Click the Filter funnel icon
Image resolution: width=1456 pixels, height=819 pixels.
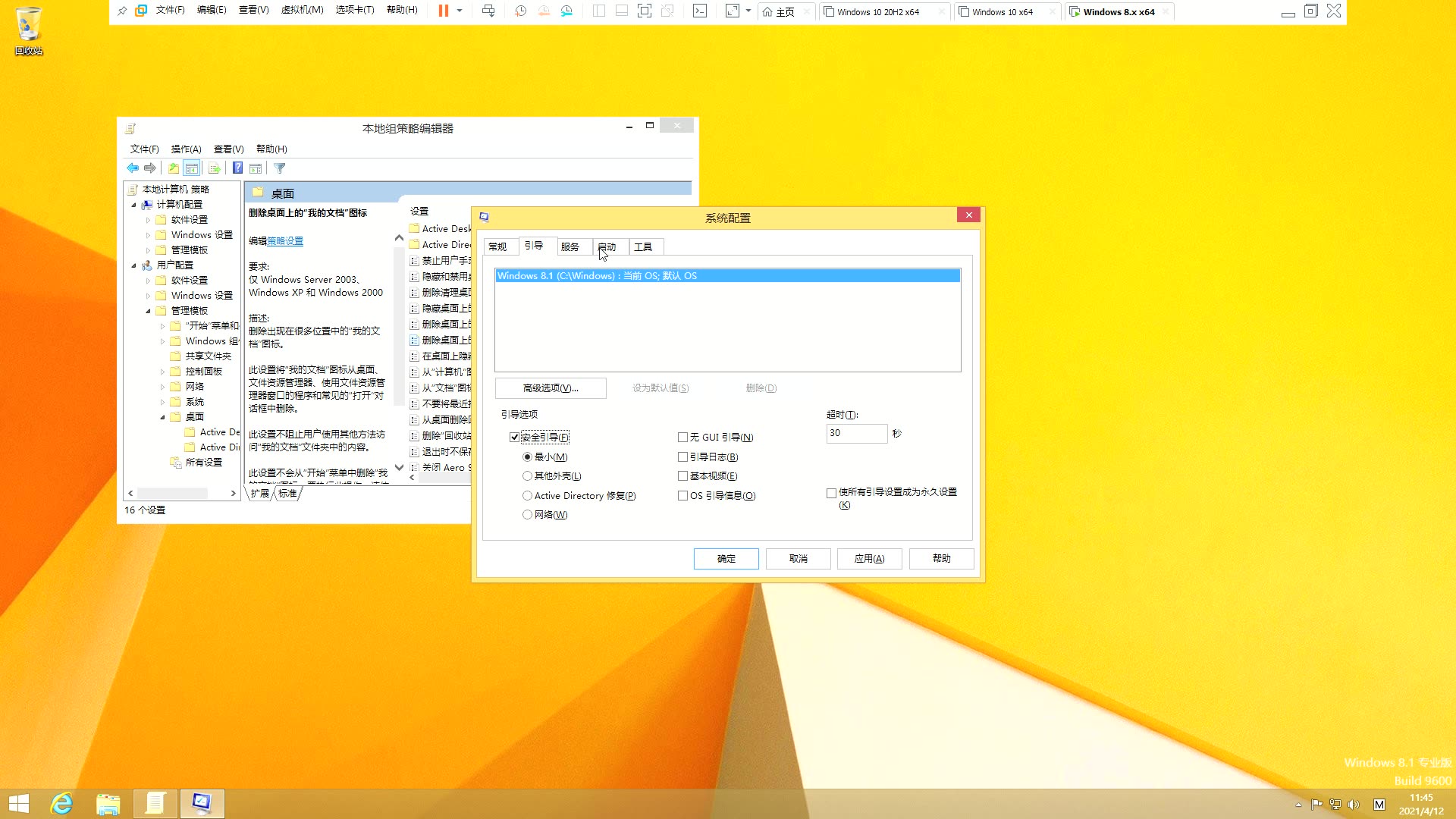(280, 168)
